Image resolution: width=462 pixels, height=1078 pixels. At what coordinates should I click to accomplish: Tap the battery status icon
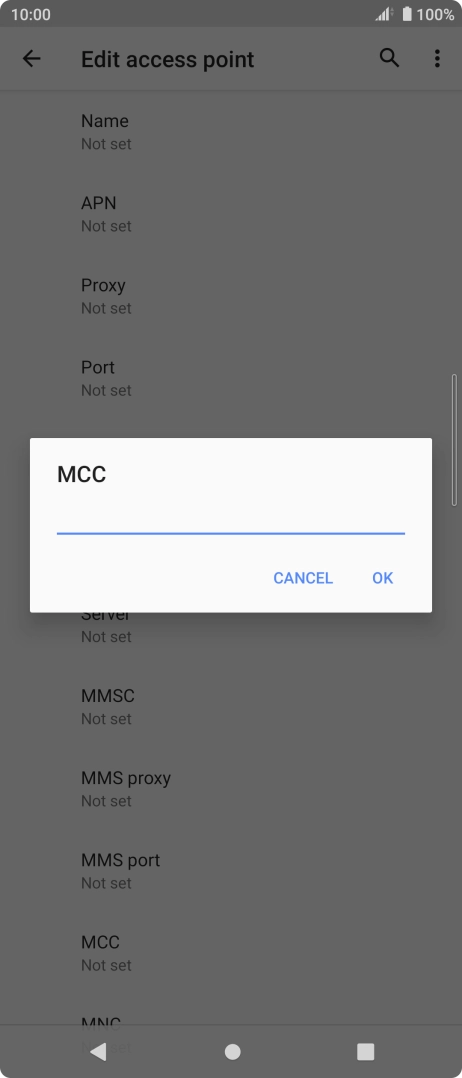click(407, 14)
